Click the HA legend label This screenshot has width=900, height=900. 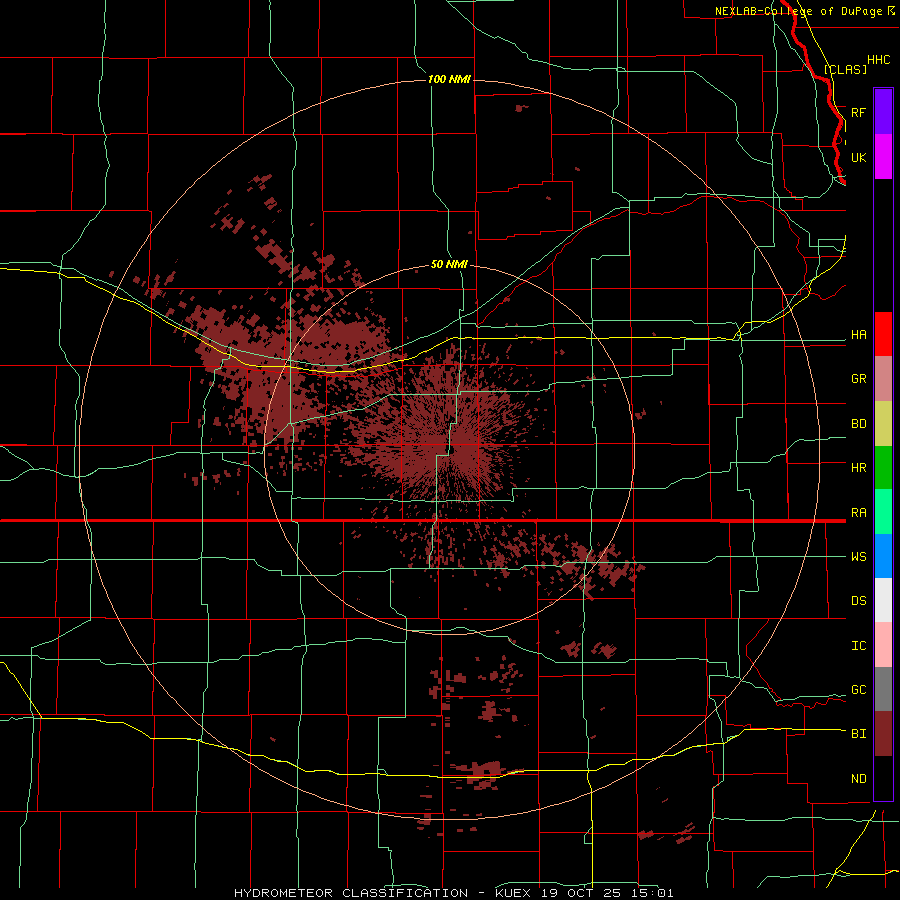[858, 334]
